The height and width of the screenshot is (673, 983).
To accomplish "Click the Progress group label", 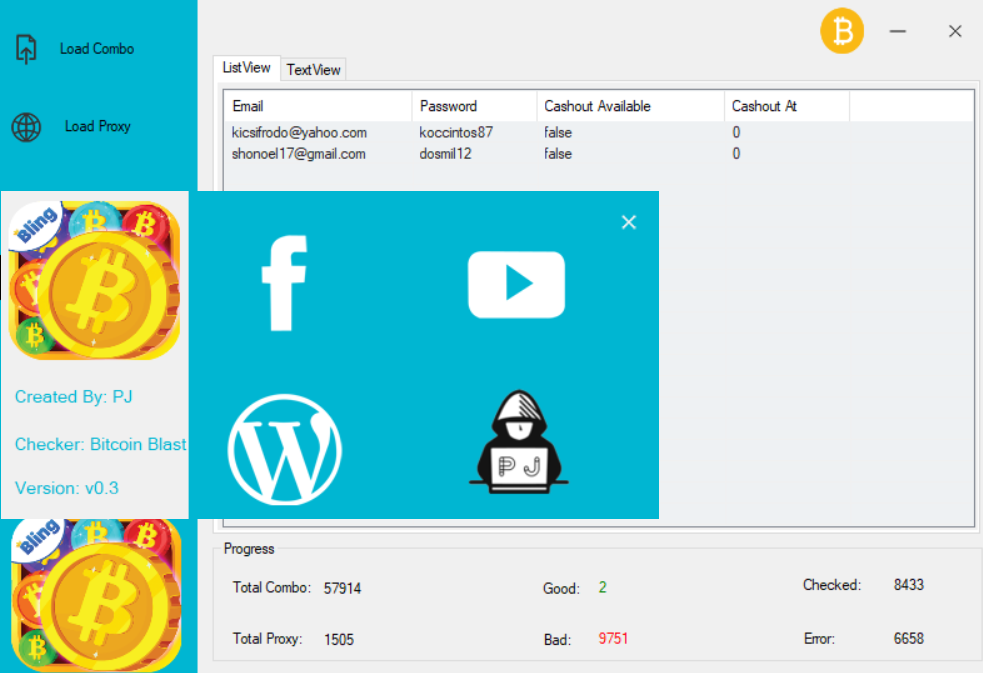I will (249, 549).
